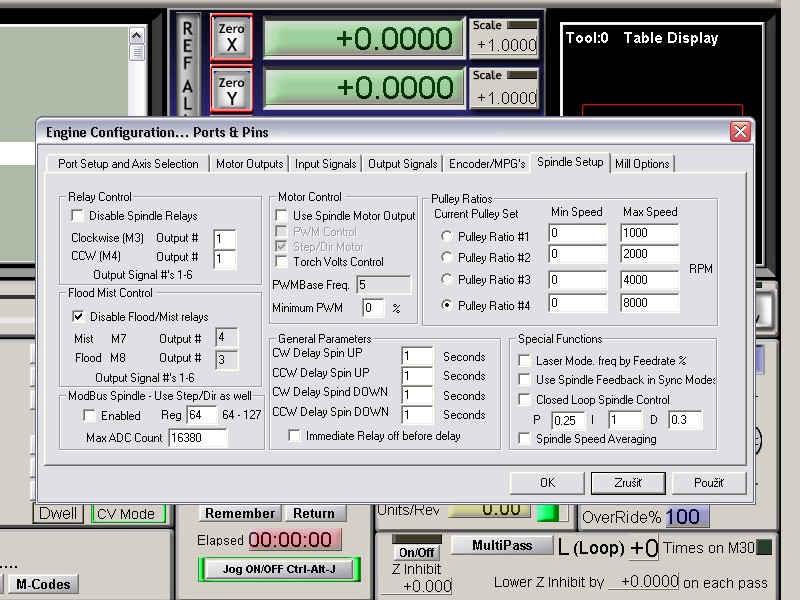This screenshot has width=800, height=600.
Task: Click the Zrušit cancel button
Action: [x=628, y=483]
